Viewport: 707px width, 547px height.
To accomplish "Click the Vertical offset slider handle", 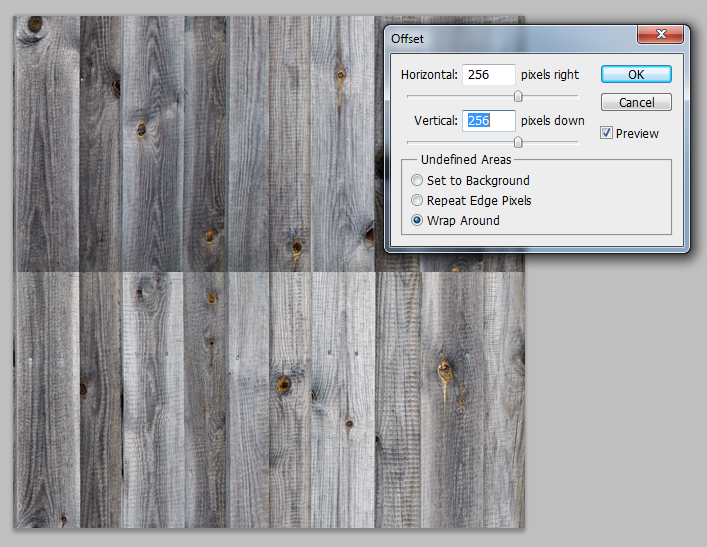I will click(518, 142).
